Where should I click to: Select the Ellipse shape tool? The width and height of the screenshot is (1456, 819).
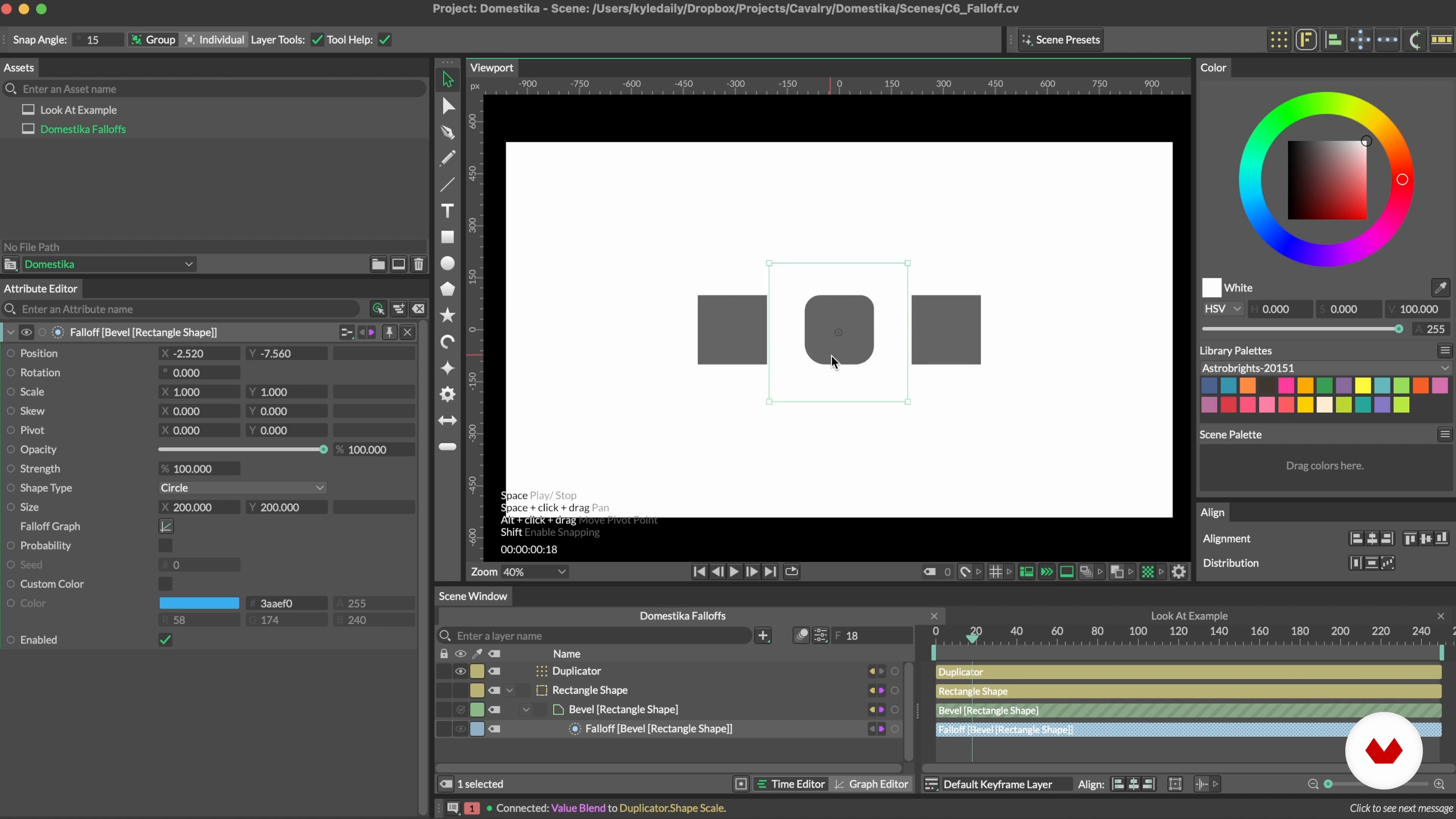tap(448, 264)
